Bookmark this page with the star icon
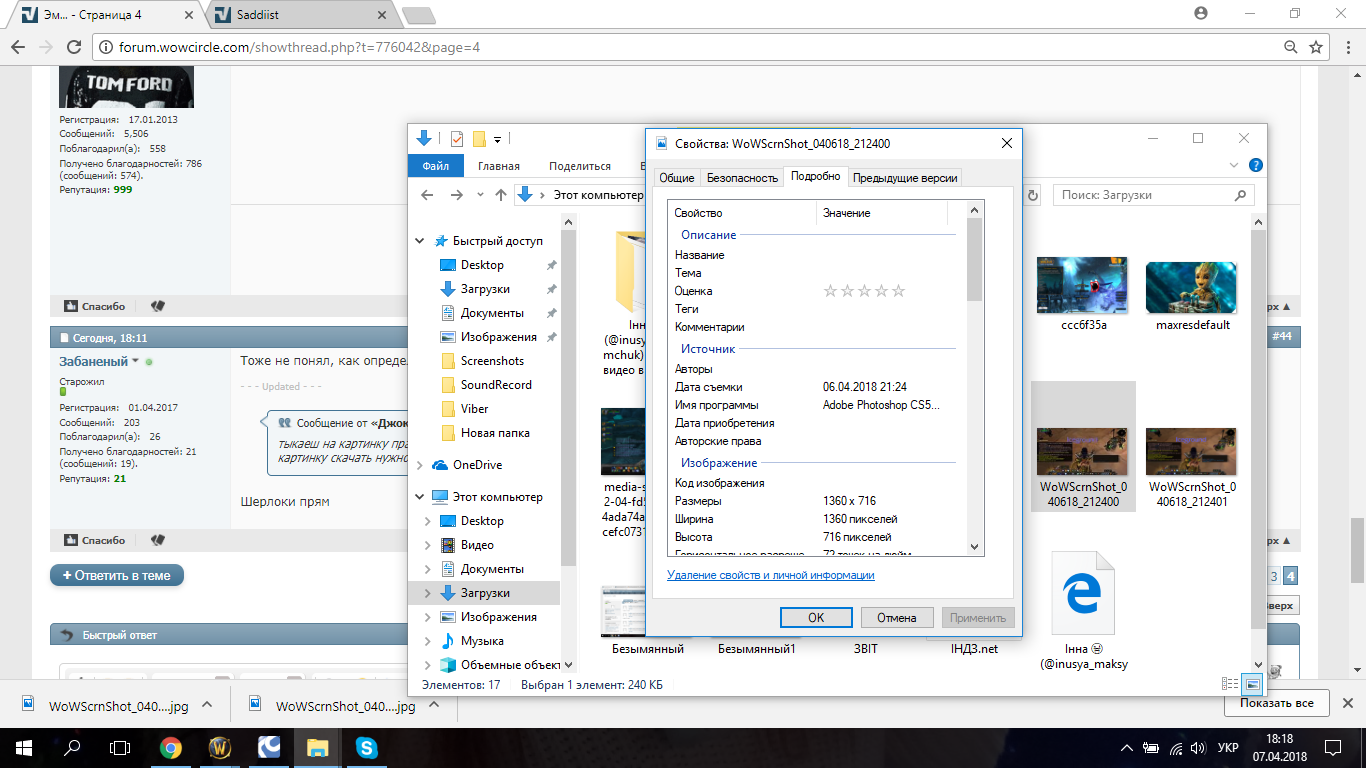 point(1317,47)
